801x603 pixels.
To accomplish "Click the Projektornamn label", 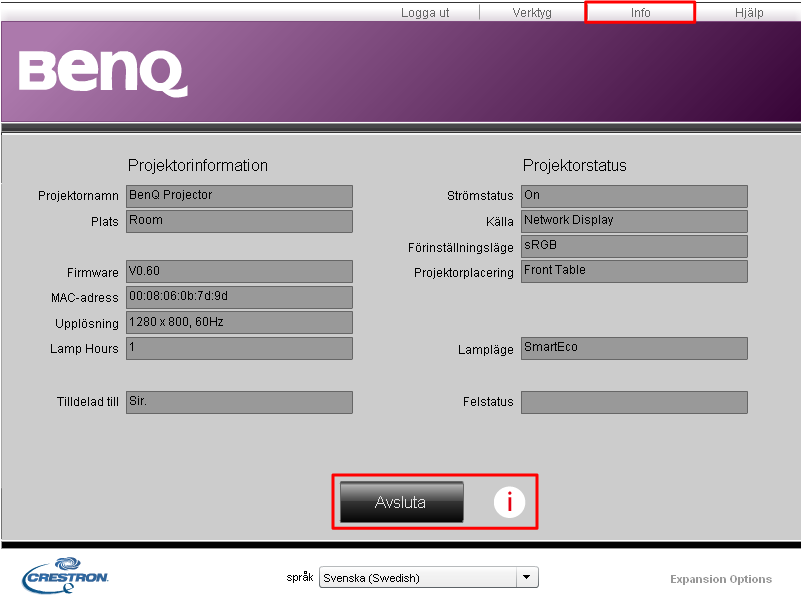I will 78,196.
